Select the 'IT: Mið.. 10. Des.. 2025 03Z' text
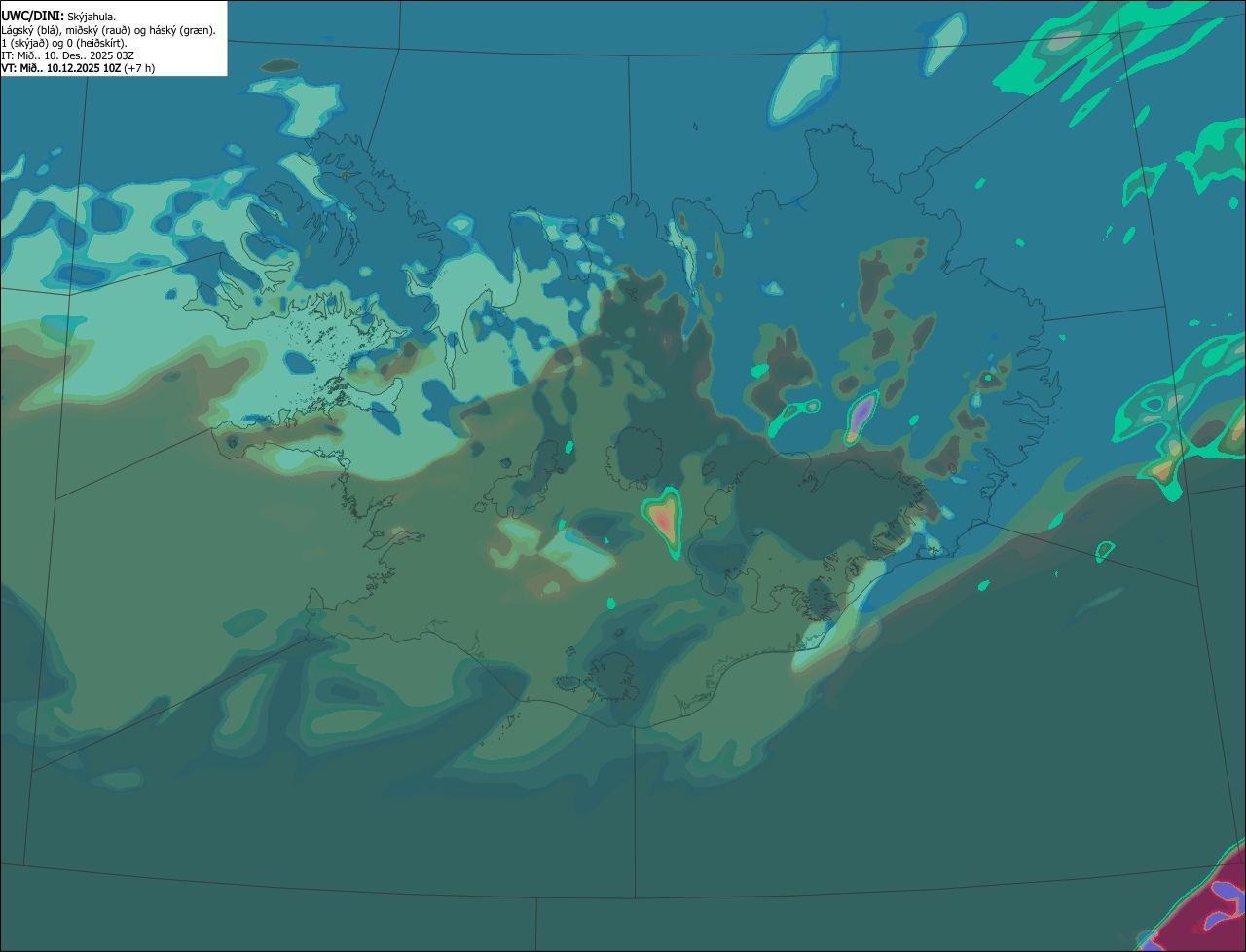The height and width of the screenshot is (952, 1246). [x=68, y=55]
